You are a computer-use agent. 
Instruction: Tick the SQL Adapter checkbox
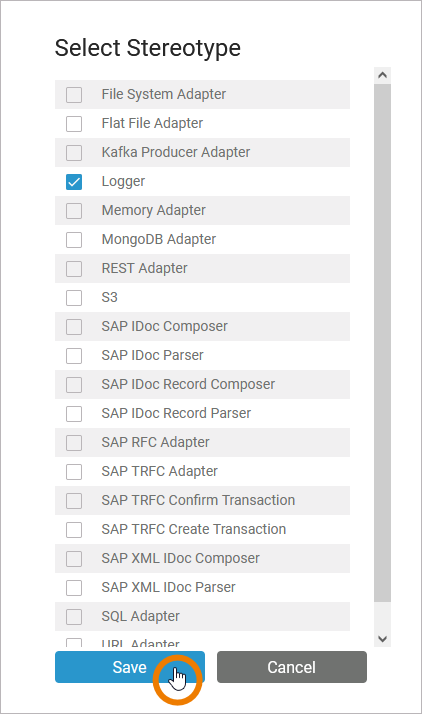coord(74,617)
